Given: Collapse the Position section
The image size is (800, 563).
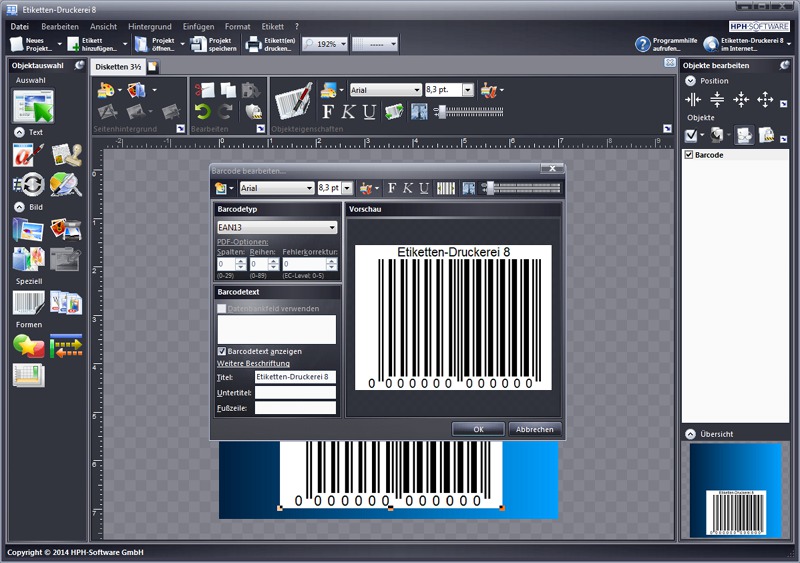Looking at the screenshot, I should point(690,81).
